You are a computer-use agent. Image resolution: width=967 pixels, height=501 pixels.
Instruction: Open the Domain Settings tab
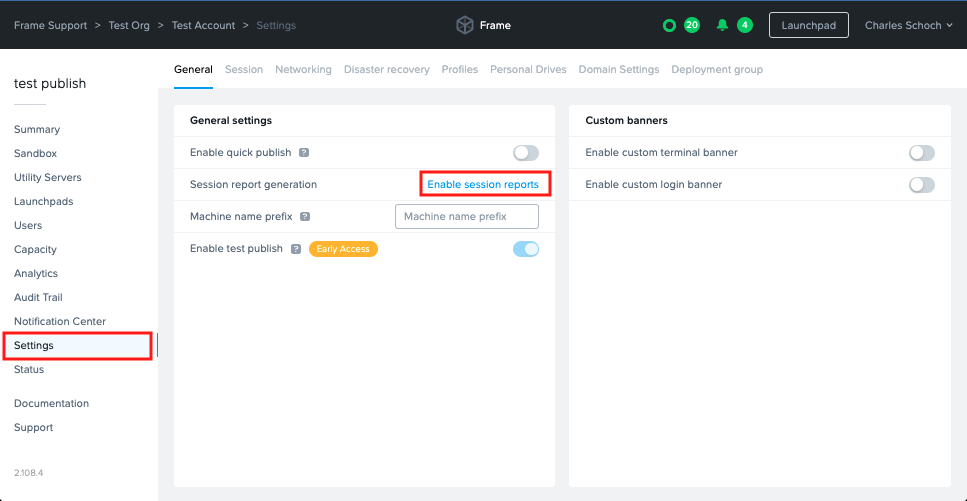[619, 70]
